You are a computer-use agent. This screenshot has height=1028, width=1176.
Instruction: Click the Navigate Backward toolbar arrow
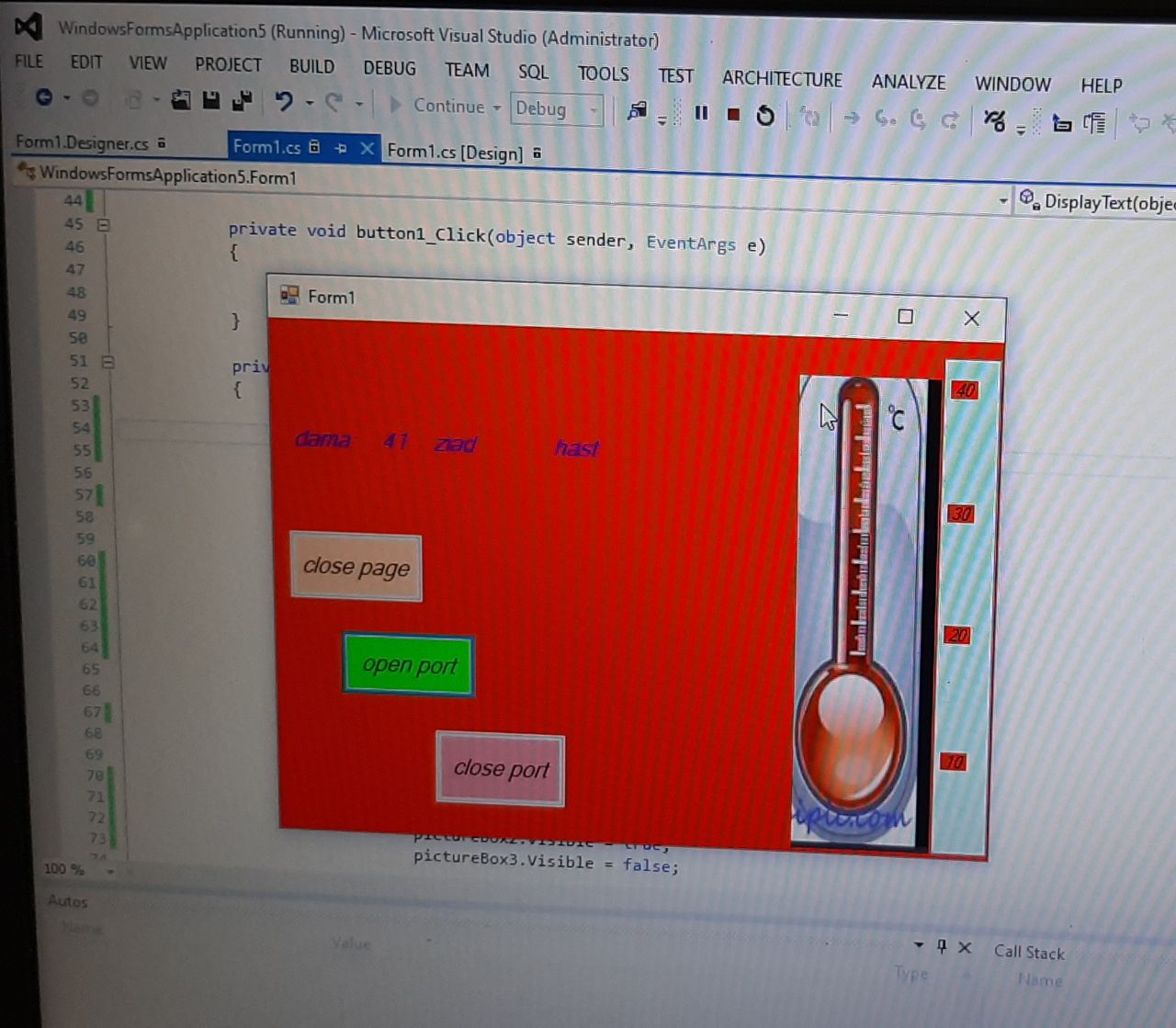tap(43, 96)
